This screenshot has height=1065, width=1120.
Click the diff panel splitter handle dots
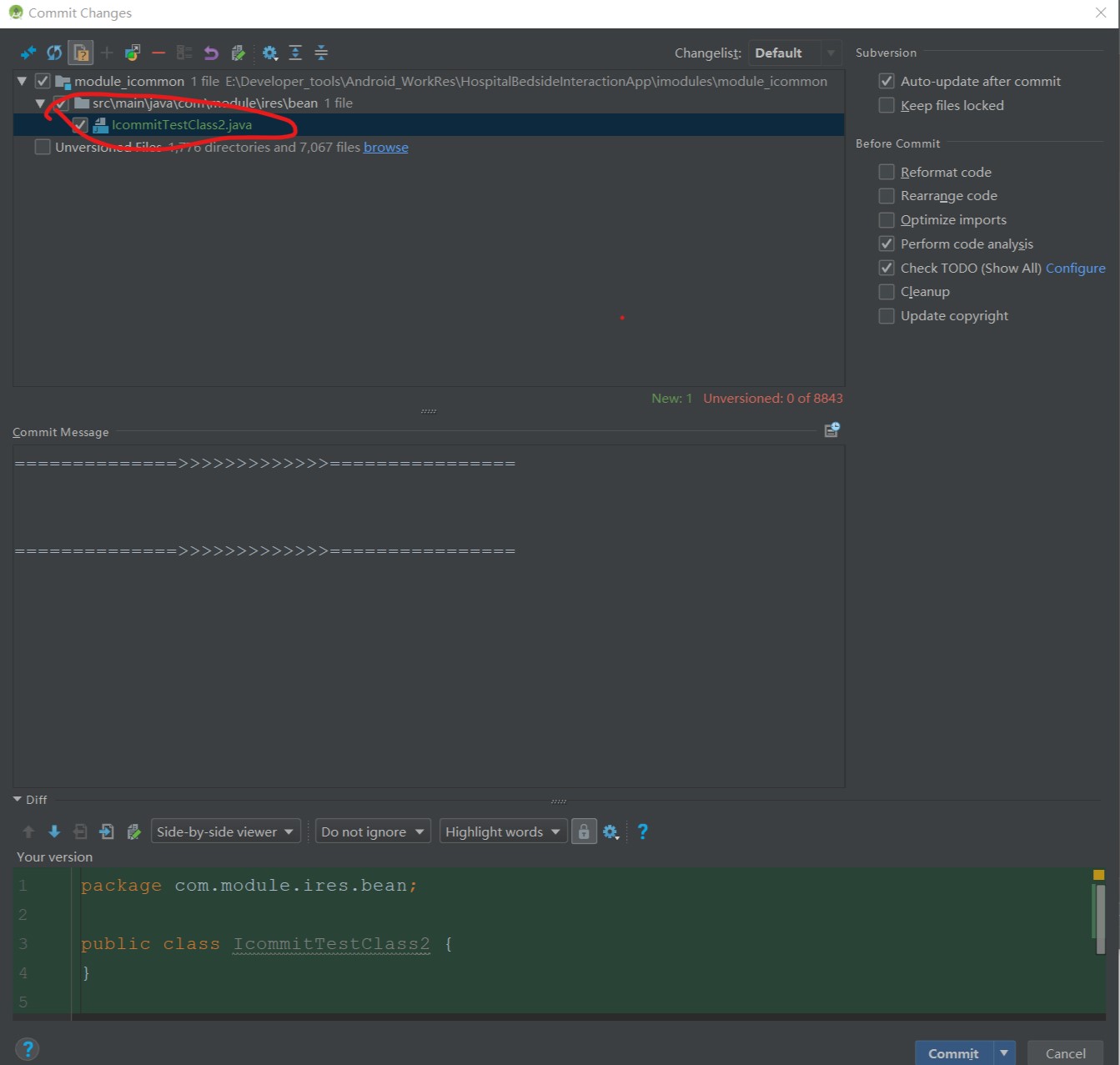559,801
